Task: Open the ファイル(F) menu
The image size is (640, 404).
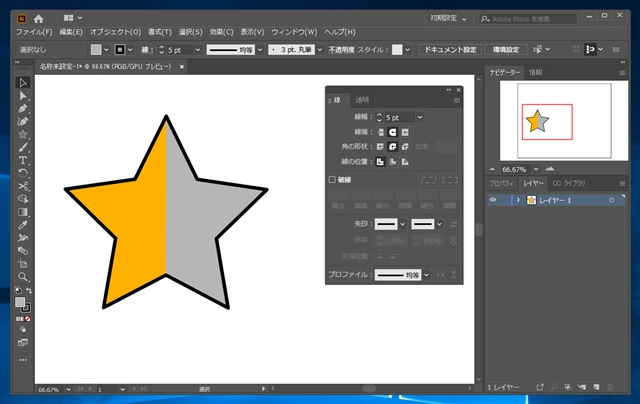Action: pos(34,32)
